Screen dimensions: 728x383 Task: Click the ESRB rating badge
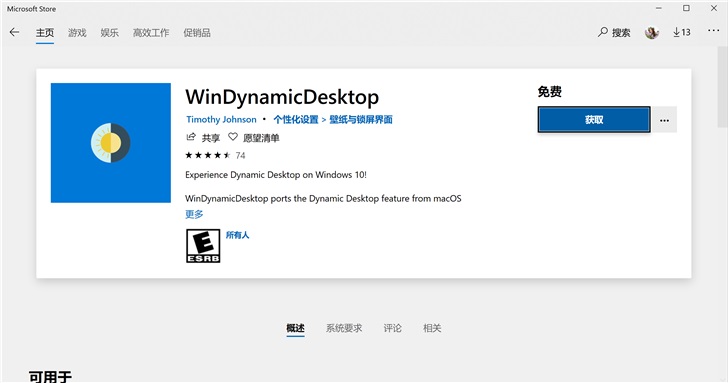tap(203, 246)
